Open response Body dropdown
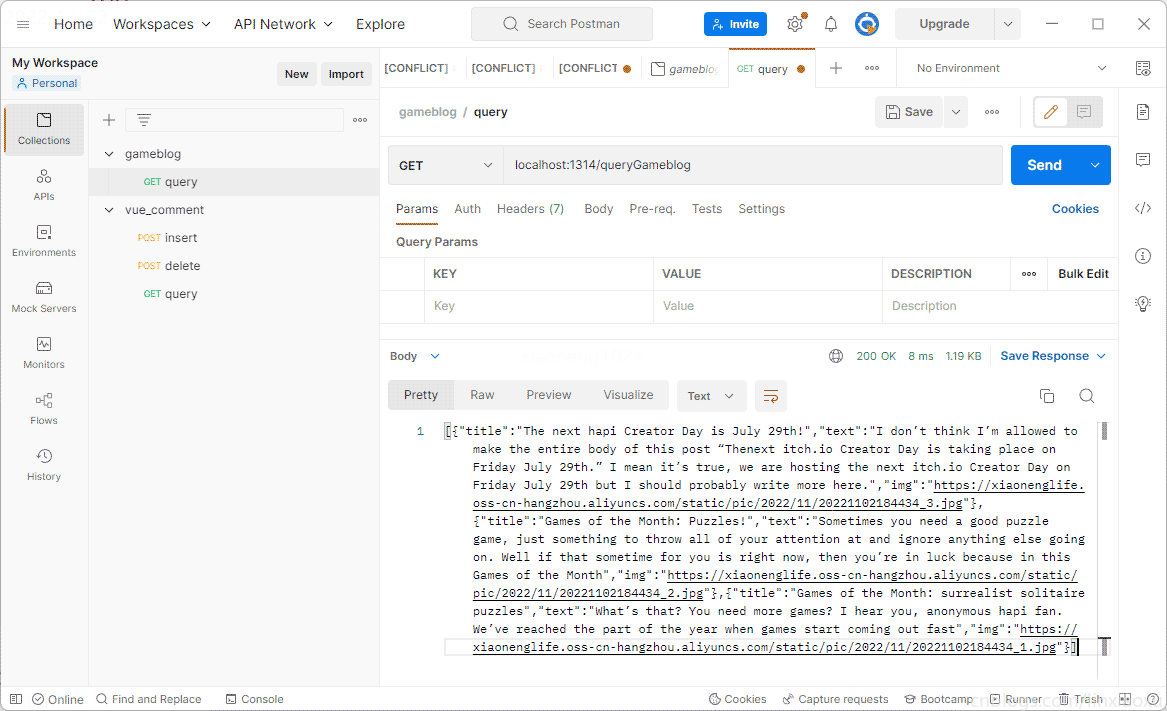 pyautogui.click(x=415, y=356)
